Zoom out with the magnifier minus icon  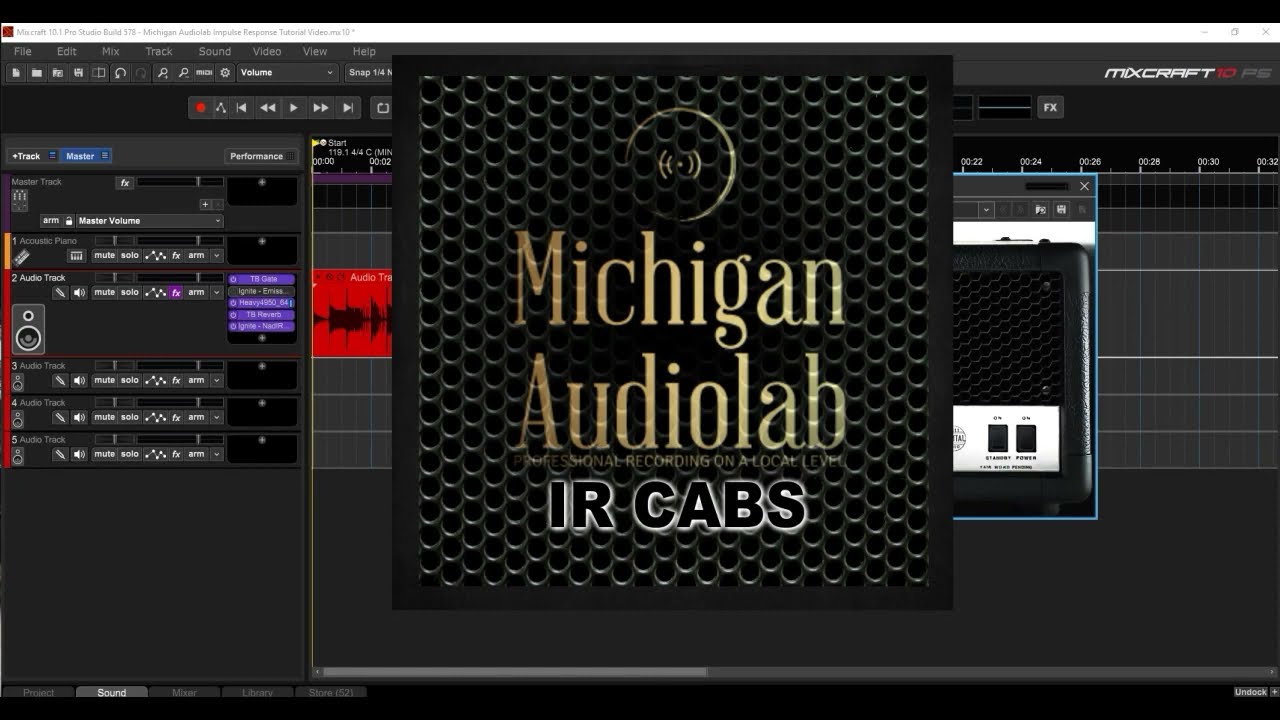point(183,73)
